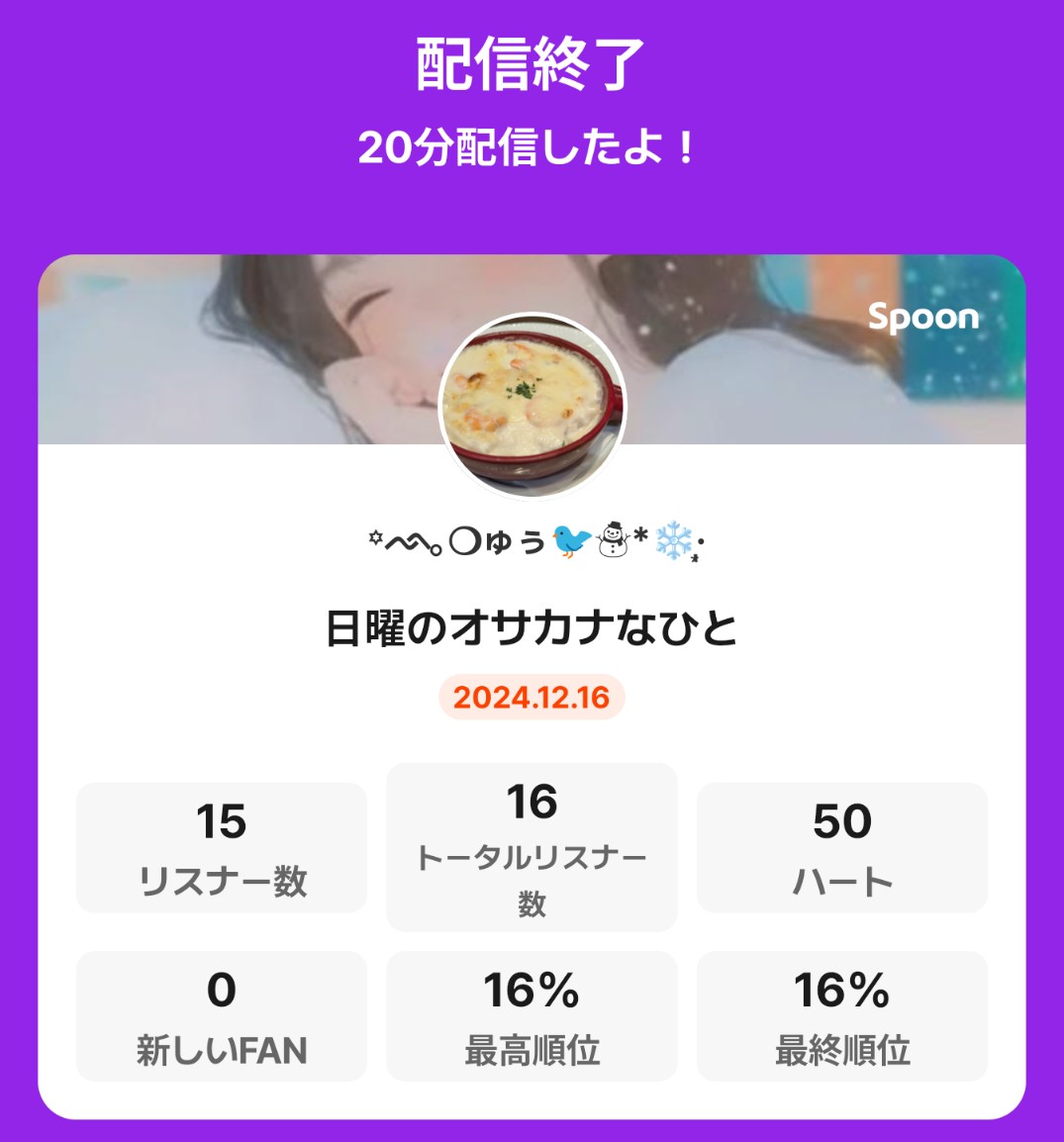
Task: Click the small star symbol starting username
Action: (374, 537)
